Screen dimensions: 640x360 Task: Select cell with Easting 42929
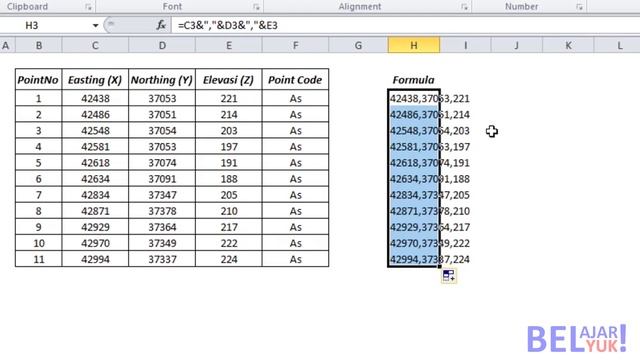point(95,227)
